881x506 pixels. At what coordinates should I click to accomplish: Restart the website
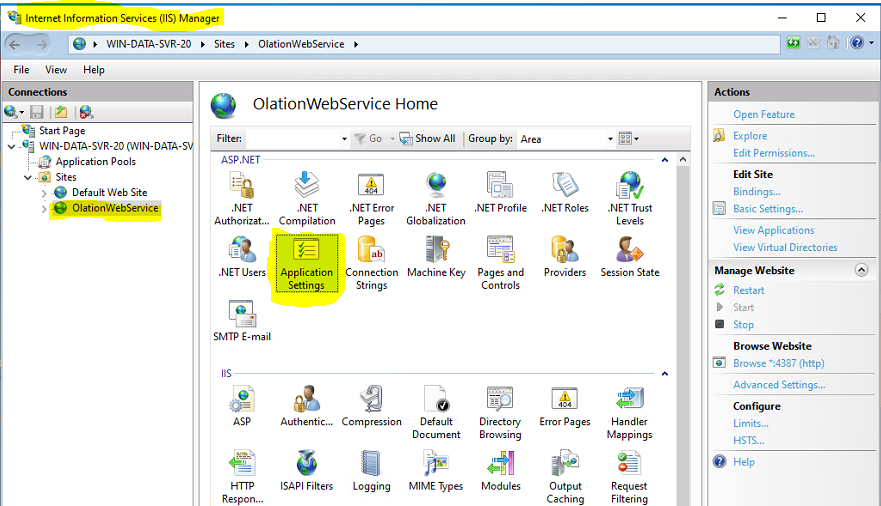point(748,290)
